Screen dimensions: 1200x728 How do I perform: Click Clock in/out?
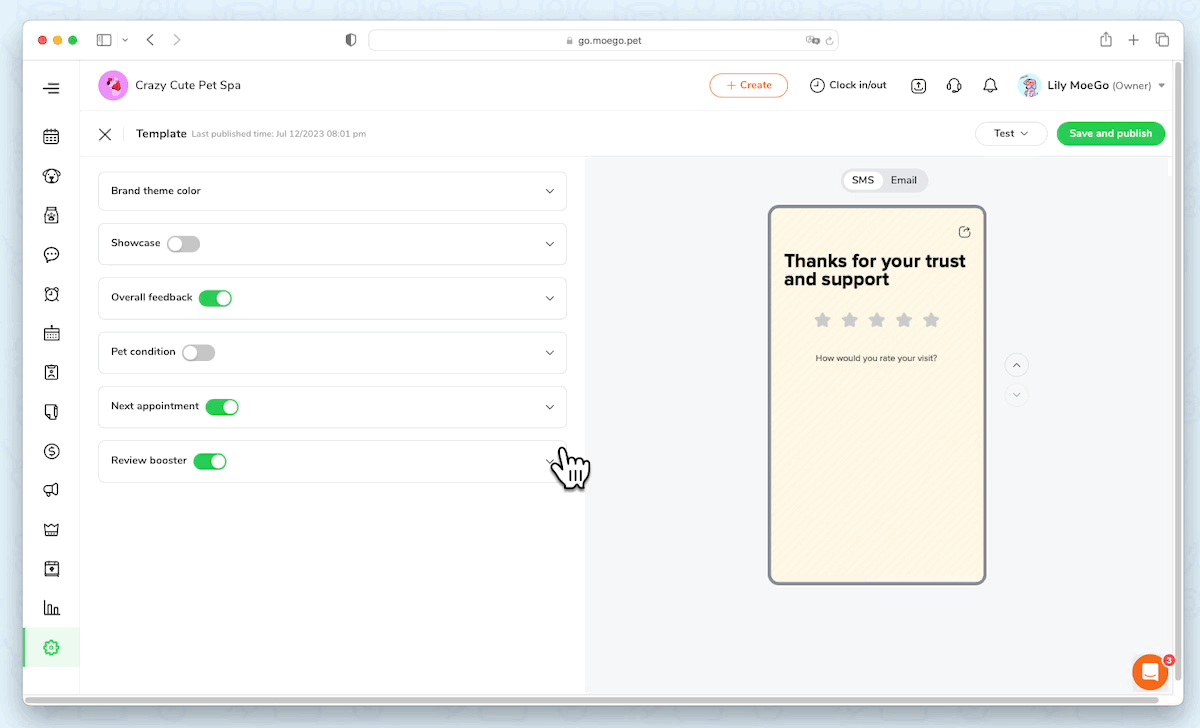point(848,86)
